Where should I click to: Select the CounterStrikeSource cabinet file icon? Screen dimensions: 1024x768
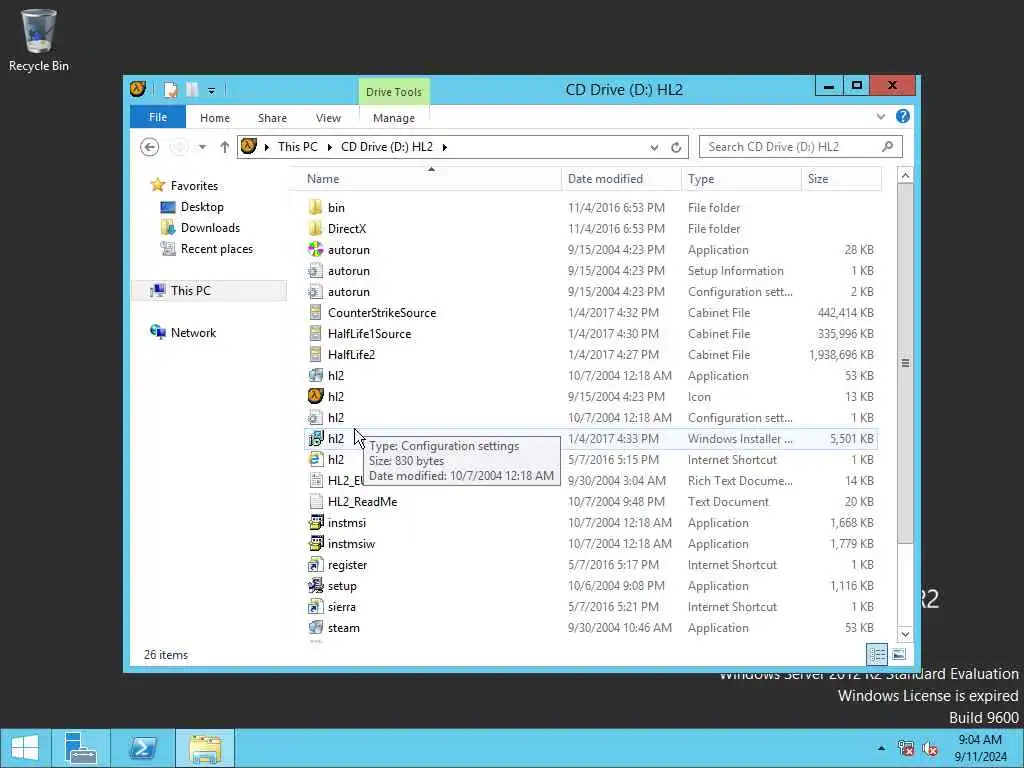tap(315, 313)
